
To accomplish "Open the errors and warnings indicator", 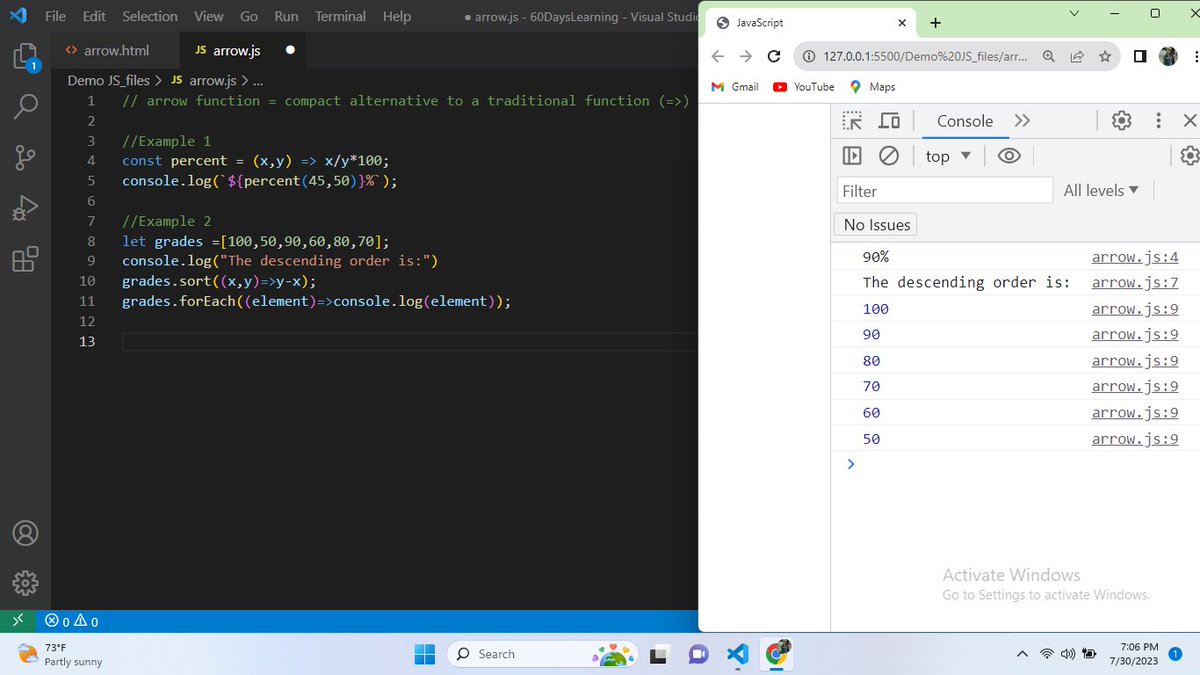I will [x=72, y=621].
